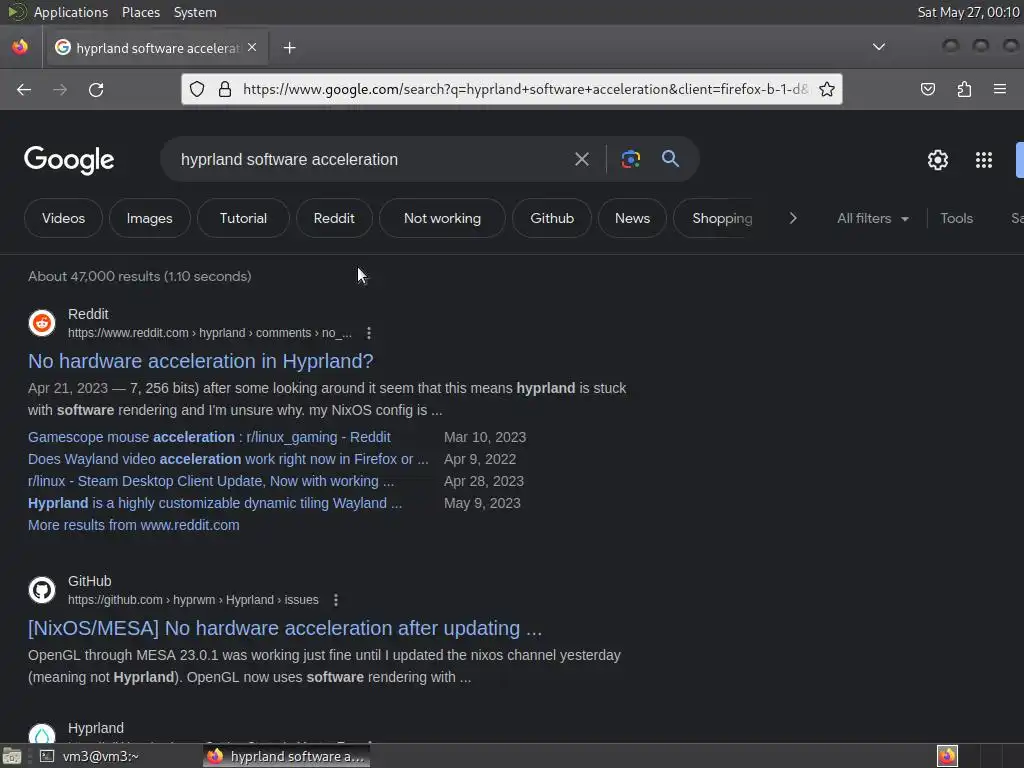Open the System menu
Viewport: 1024px width, 768px height.
[x=195, y=12]
